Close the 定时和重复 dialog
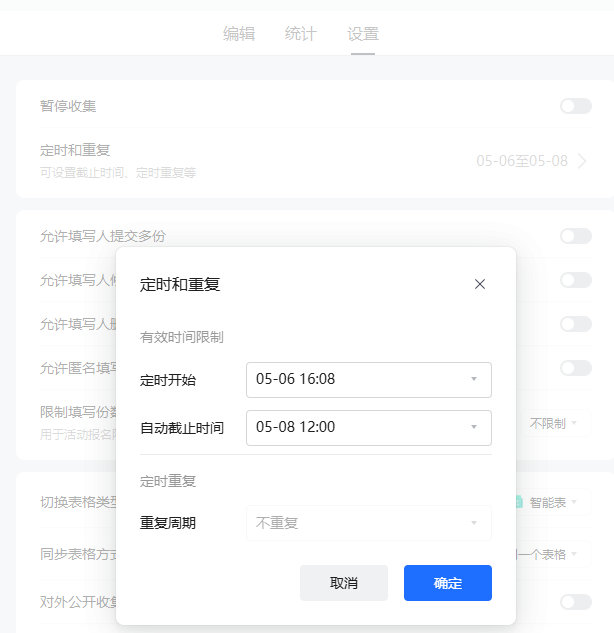Screen dimensions: 614x633 [x=480, y=284]
